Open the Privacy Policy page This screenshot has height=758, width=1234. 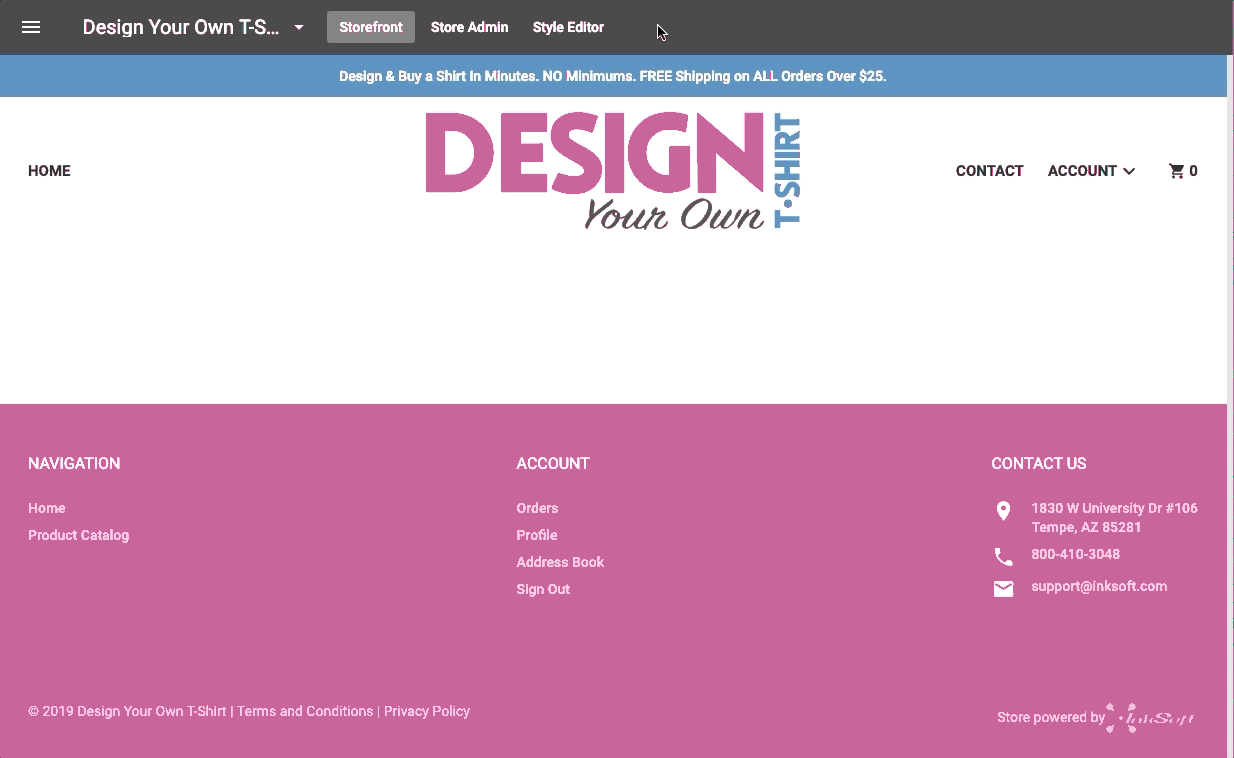tap(427, 711)
